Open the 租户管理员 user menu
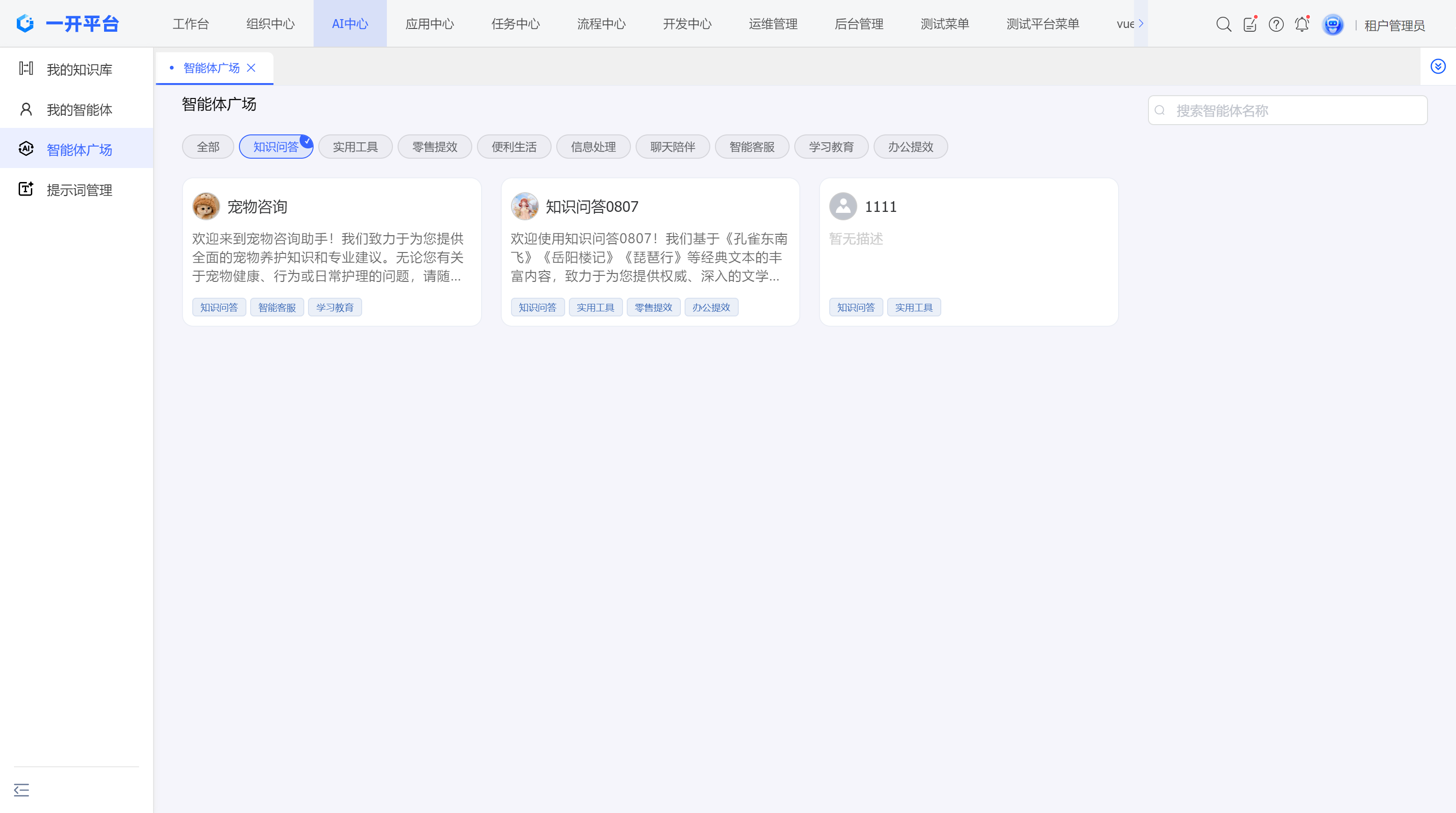The width and height of the screenshot is (1456, 813). [x=1394, y=26]
